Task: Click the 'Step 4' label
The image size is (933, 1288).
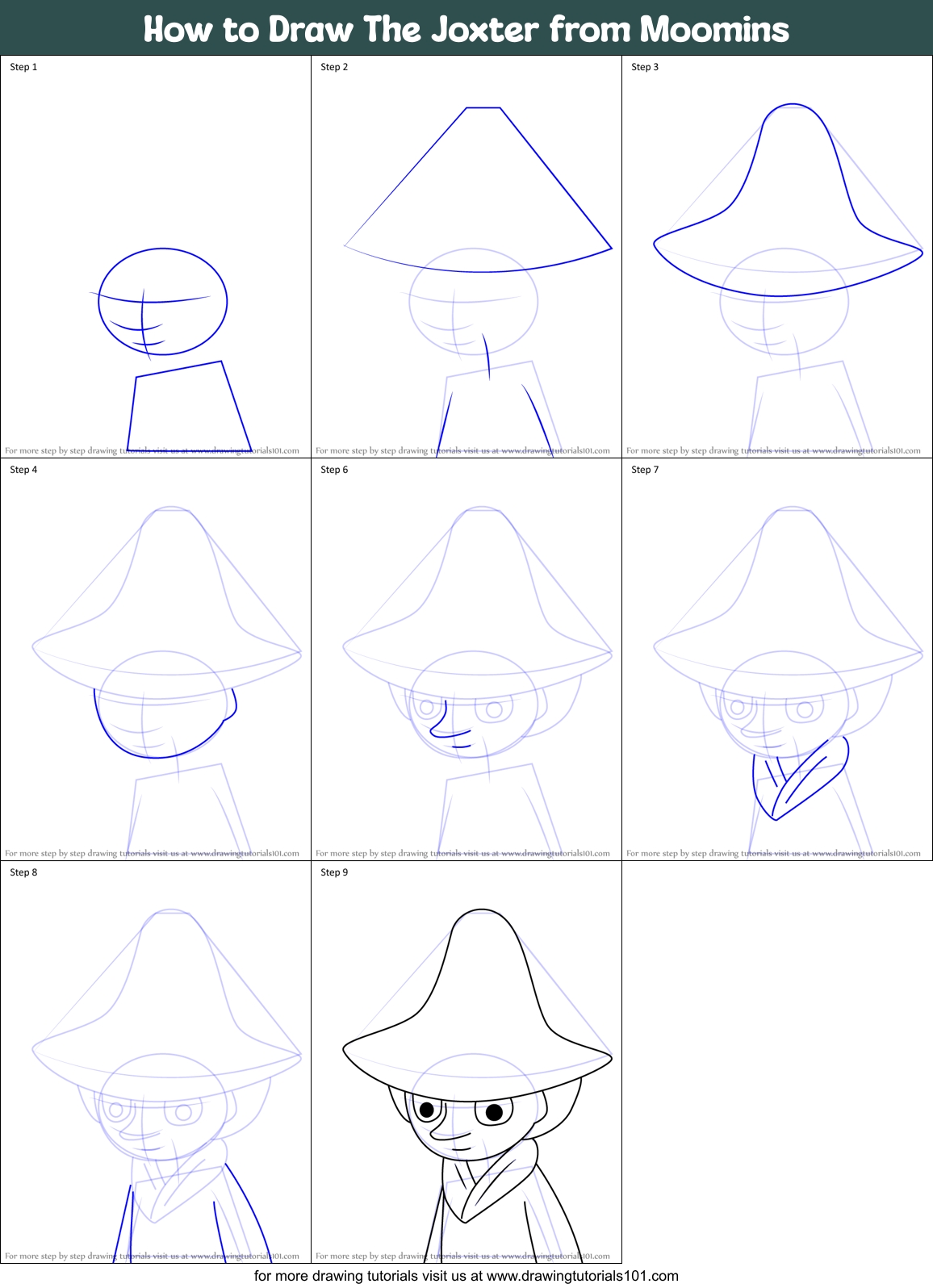Action: (x=23, y=470)
